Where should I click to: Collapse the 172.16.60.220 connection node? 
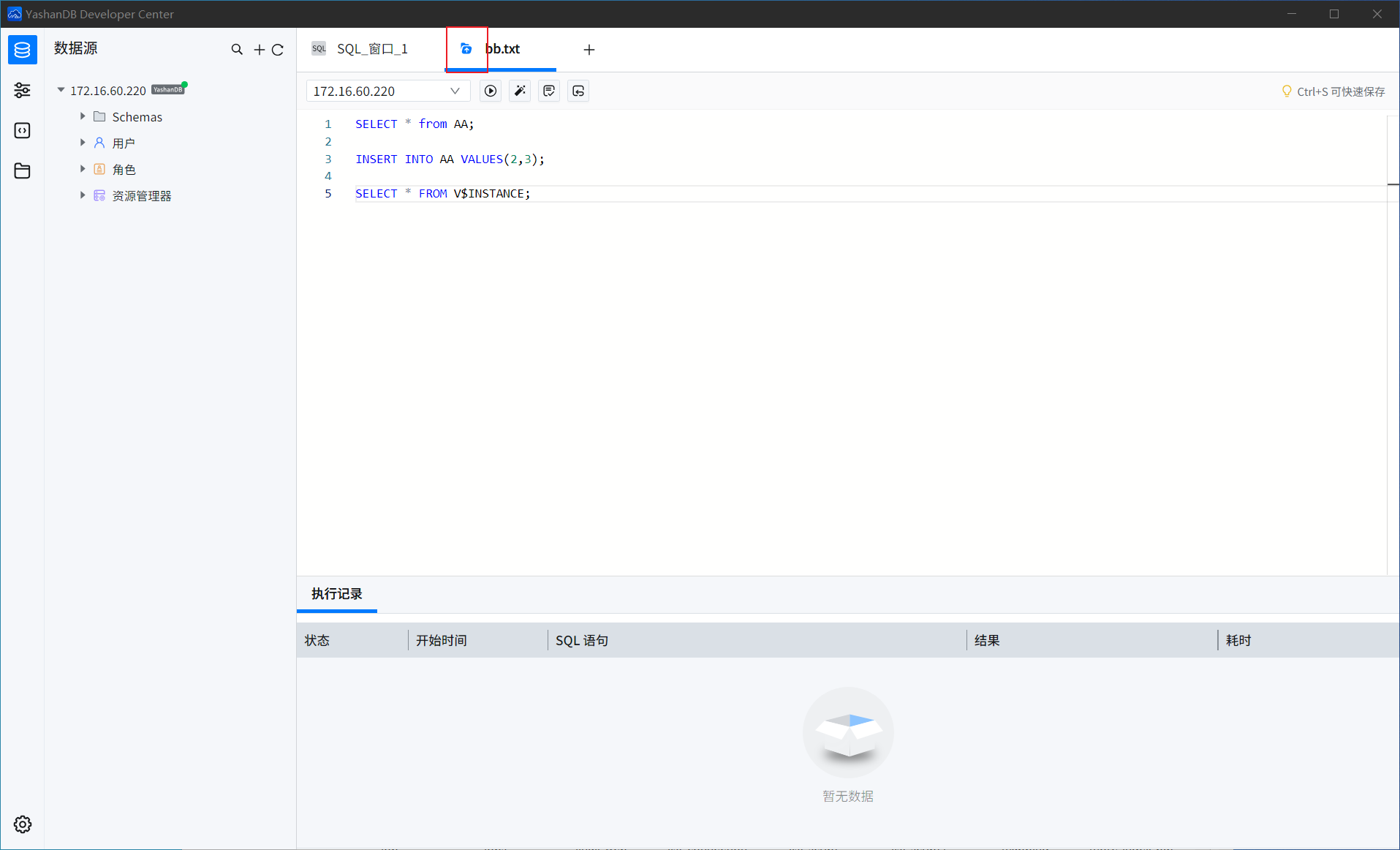tap(61, 90)
